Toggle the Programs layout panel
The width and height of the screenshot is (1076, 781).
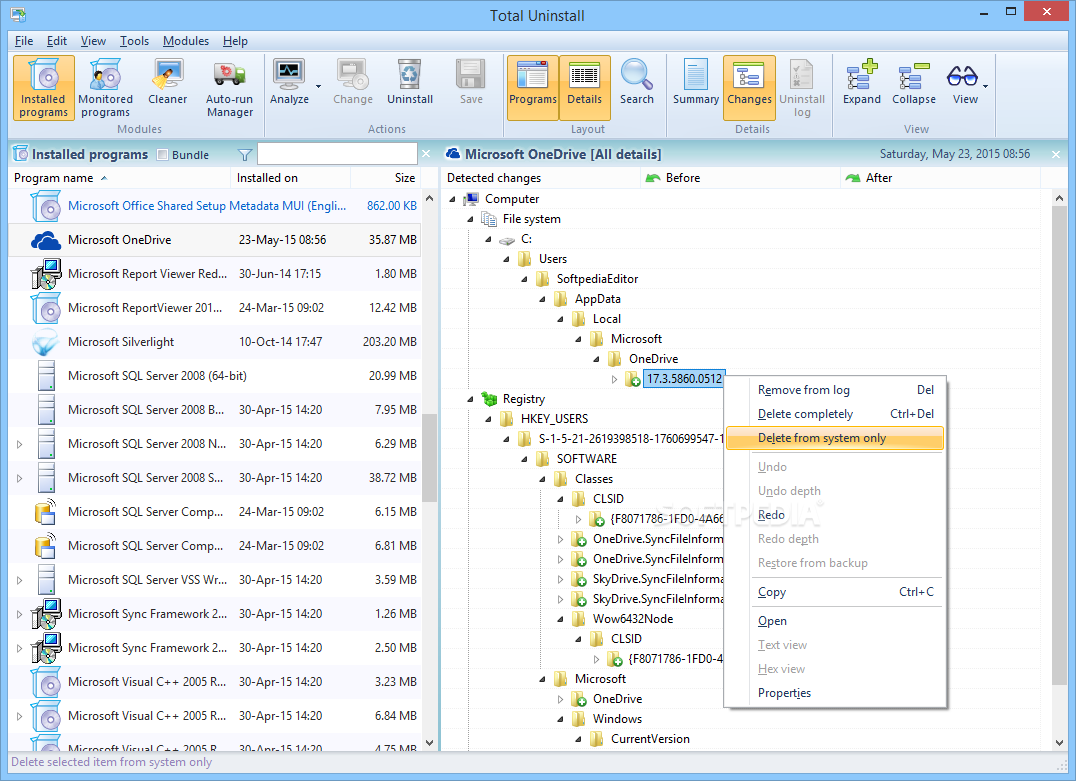(533, 89)
